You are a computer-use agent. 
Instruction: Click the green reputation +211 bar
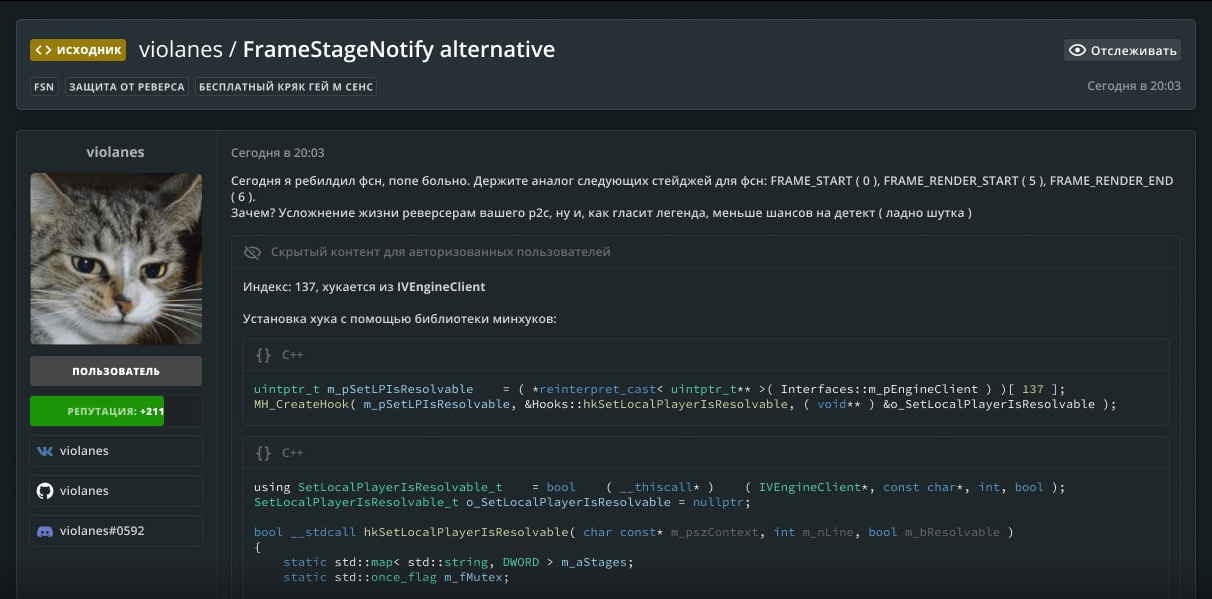[x=97, y=411]
